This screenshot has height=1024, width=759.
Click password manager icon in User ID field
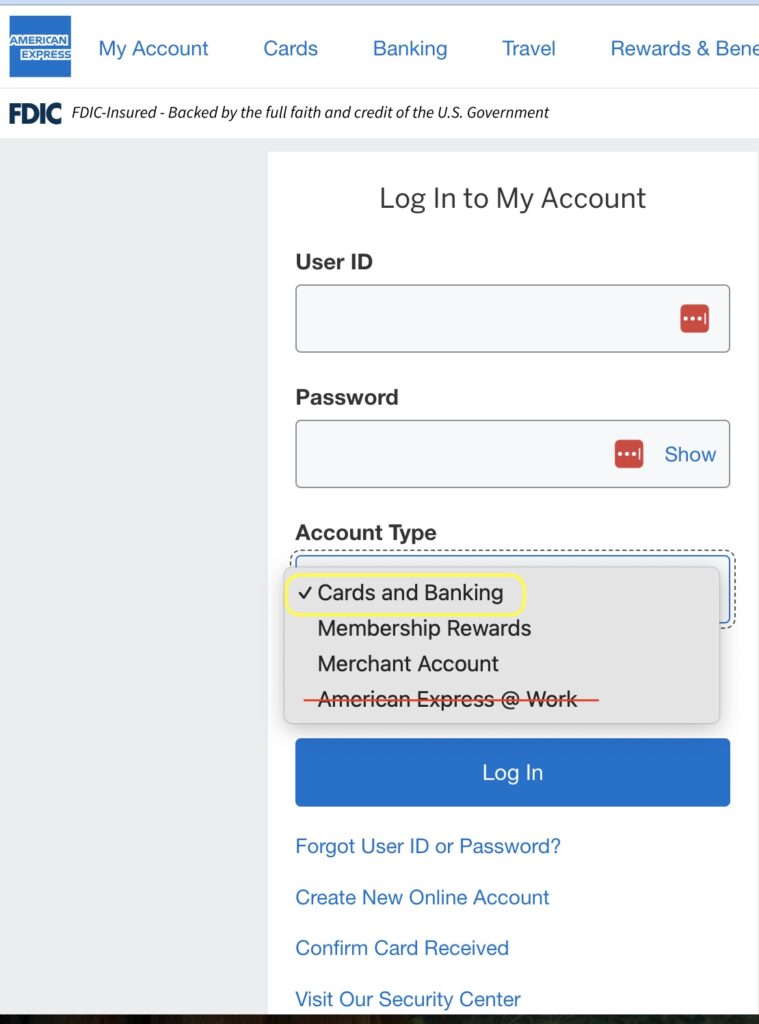[x=694, y=319]
